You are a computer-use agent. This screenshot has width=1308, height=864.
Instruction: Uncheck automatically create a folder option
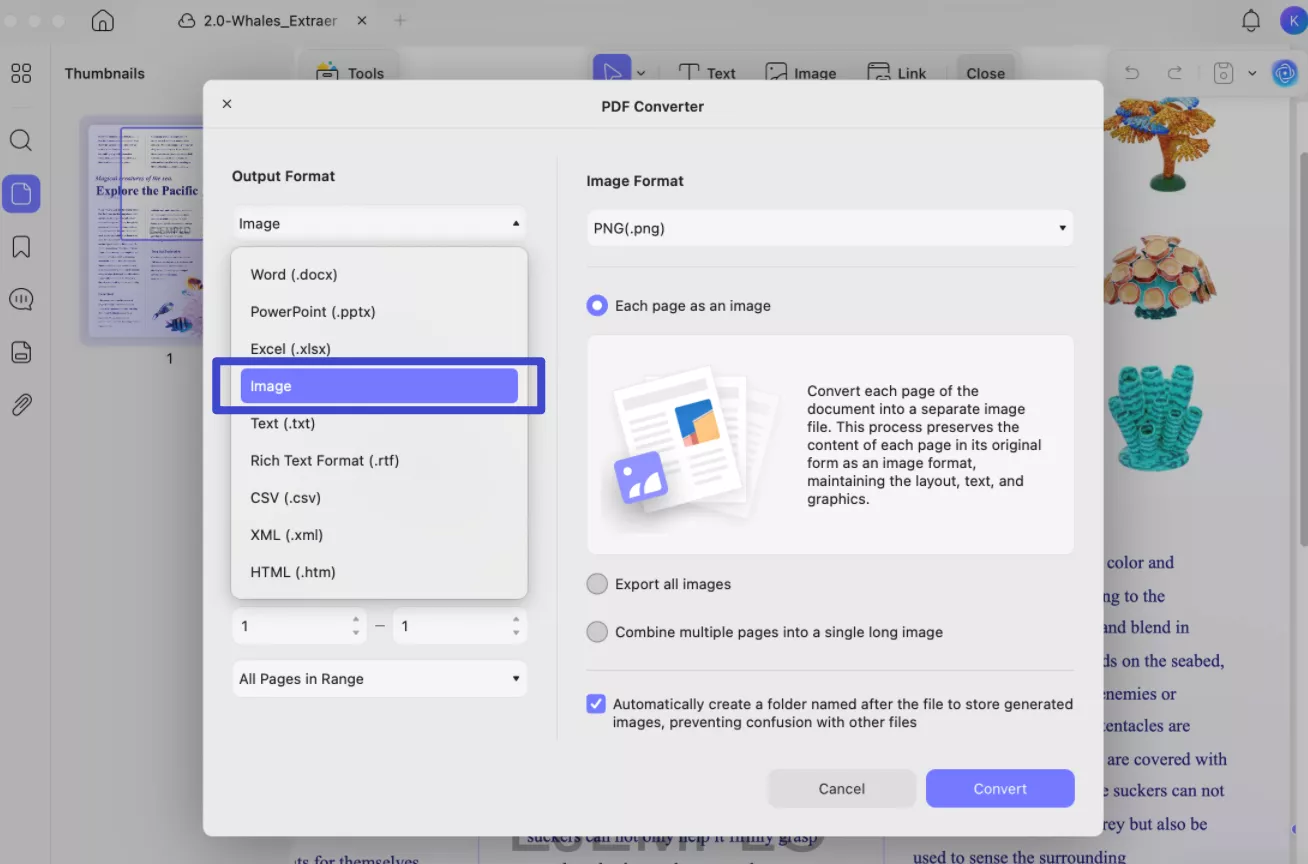point(596,704)
